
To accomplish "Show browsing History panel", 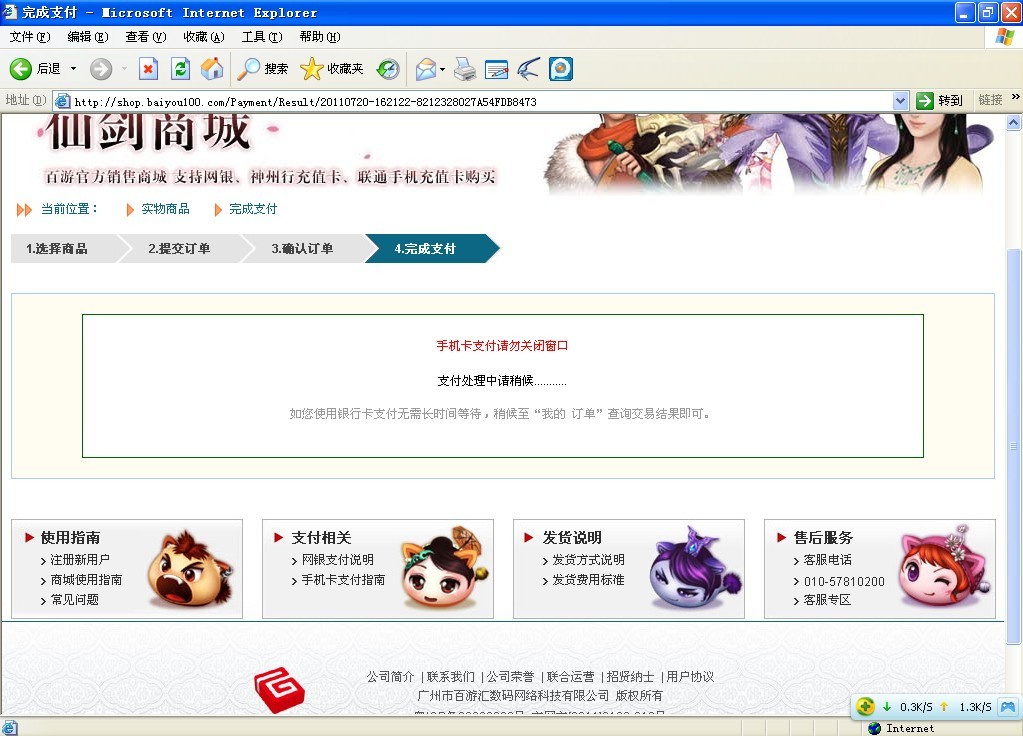I will 388,69.
